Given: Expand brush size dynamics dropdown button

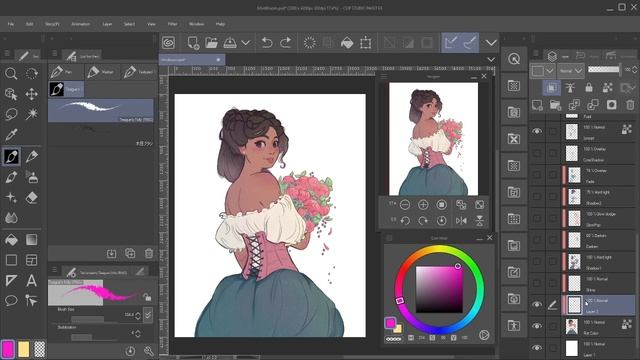Looking at the screenshot, I should tap(148, 315).
